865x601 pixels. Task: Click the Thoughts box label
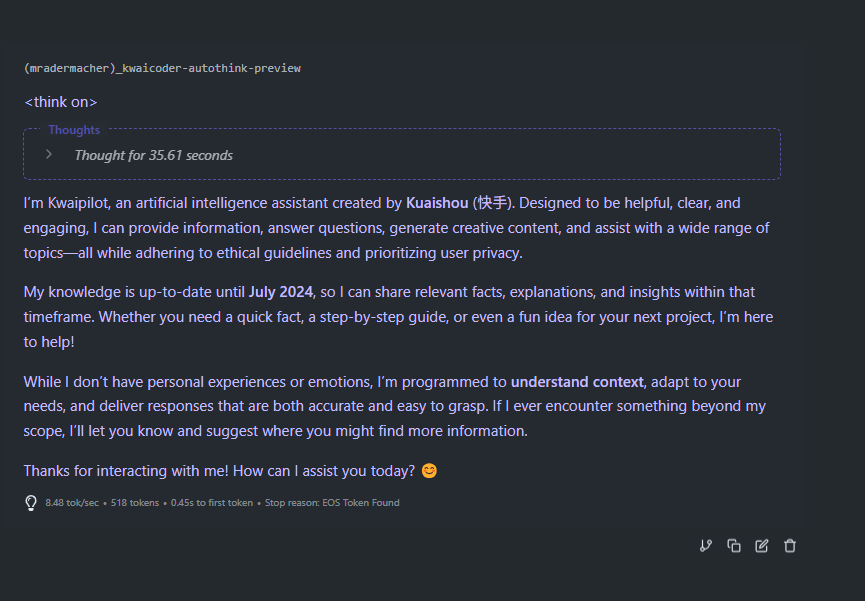coord(74,130)
